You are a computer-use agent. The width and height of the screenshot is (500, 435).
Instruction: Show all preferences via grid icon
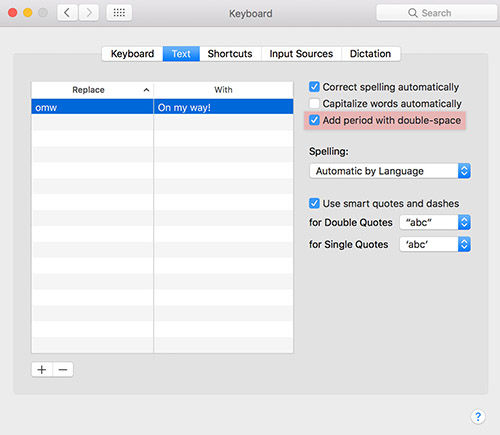(119, 13)
